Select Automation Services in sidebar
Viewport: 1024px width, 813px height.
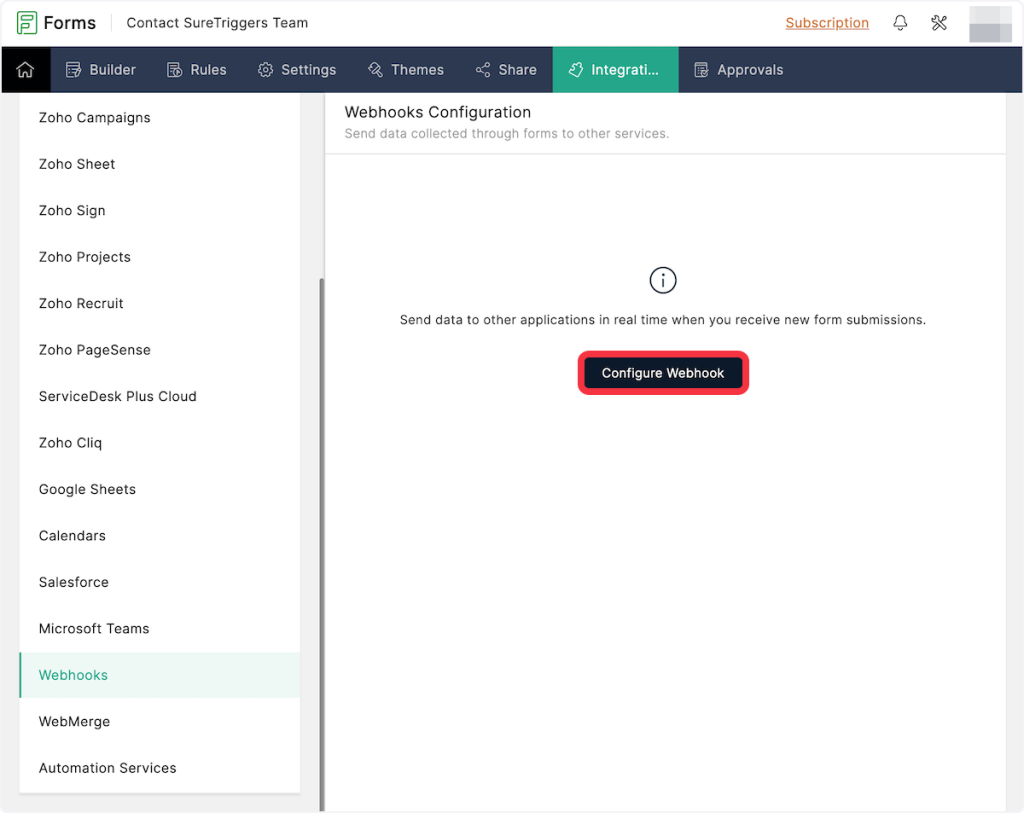click(x=107, y=768)
